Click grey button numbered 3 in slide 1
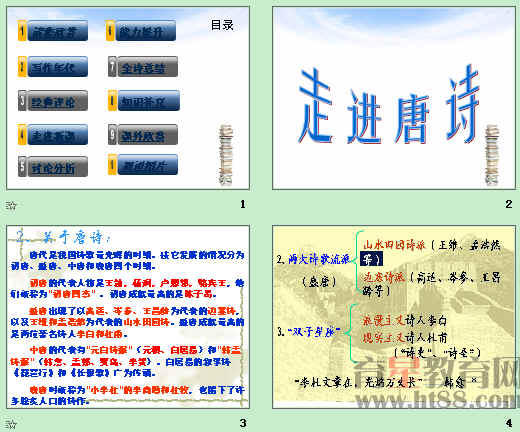 [x=53, y=101]
